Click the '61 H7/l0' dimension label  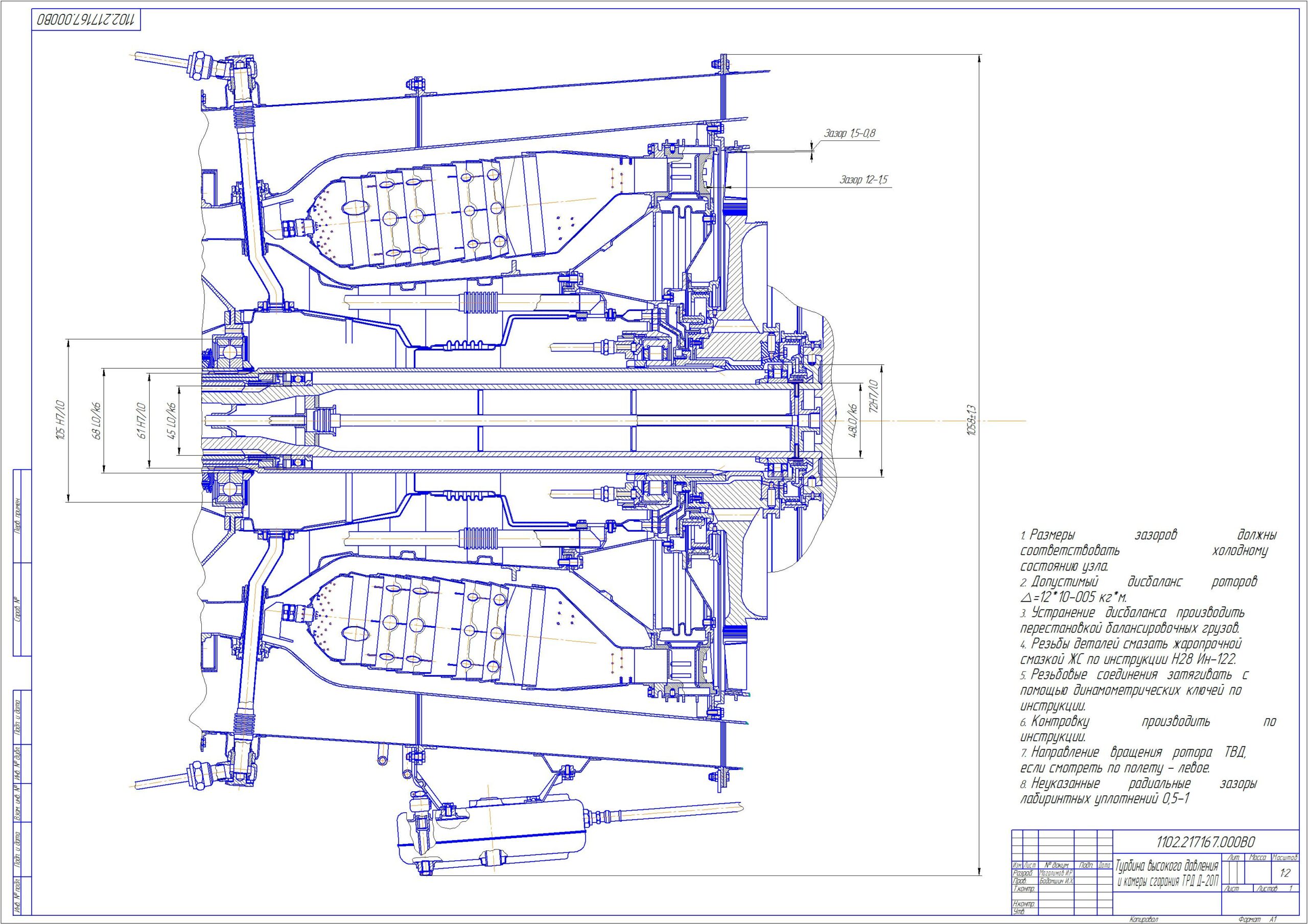point(143,420)
